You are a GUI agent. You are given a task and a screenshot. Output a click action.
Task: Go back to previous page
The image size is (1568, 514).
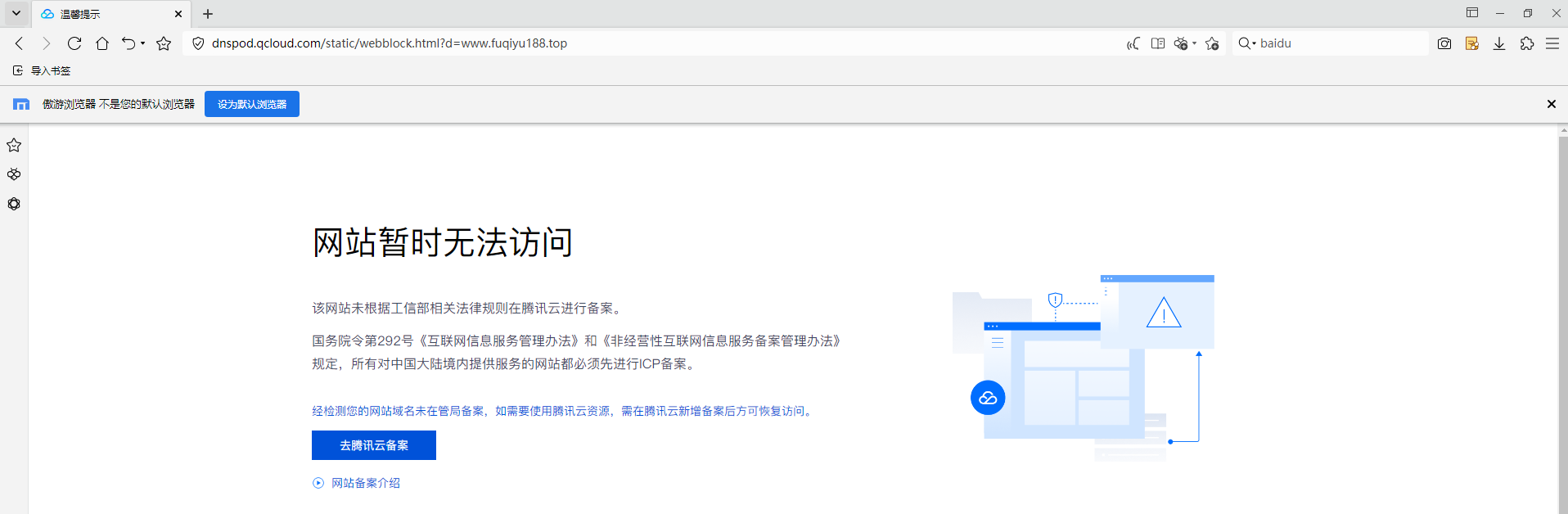tap(20, 43)
